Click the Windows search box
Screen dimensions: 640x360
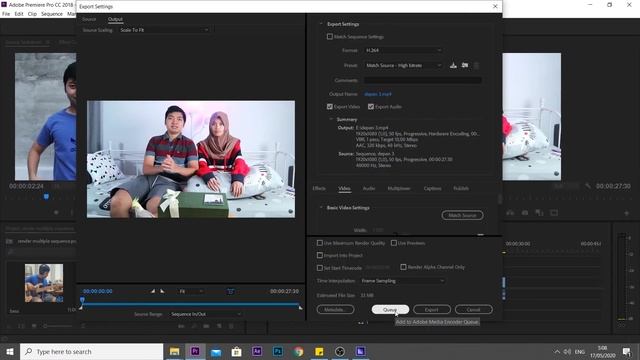(91, 351)
